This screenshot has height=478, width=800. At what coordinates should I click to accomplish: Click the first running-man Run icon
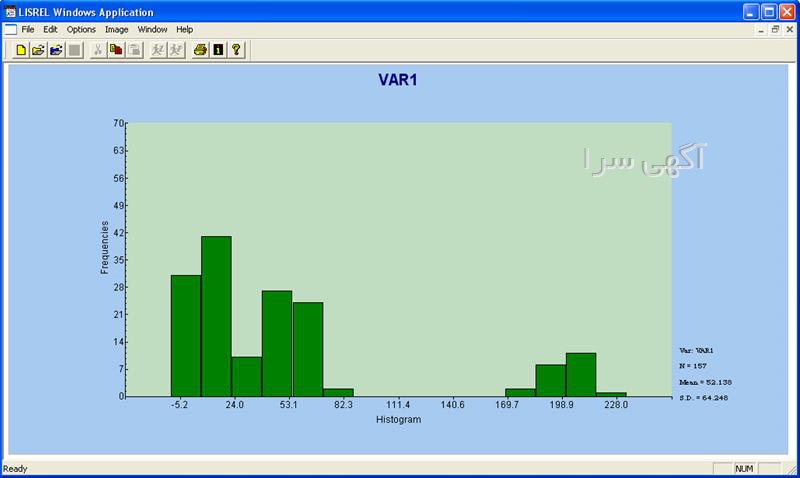[x=158, y=50]
